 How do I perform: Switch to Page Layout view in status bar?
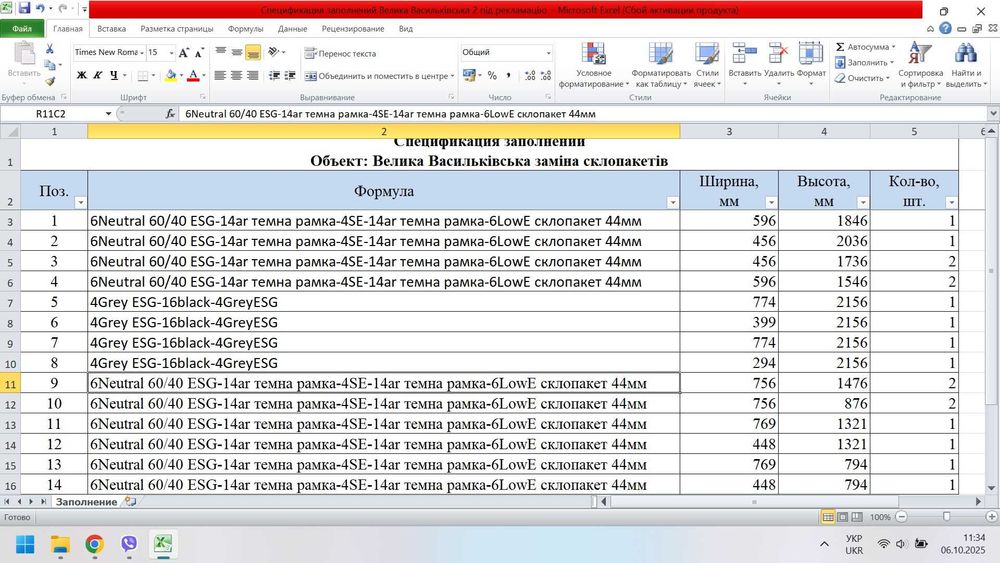842,517
